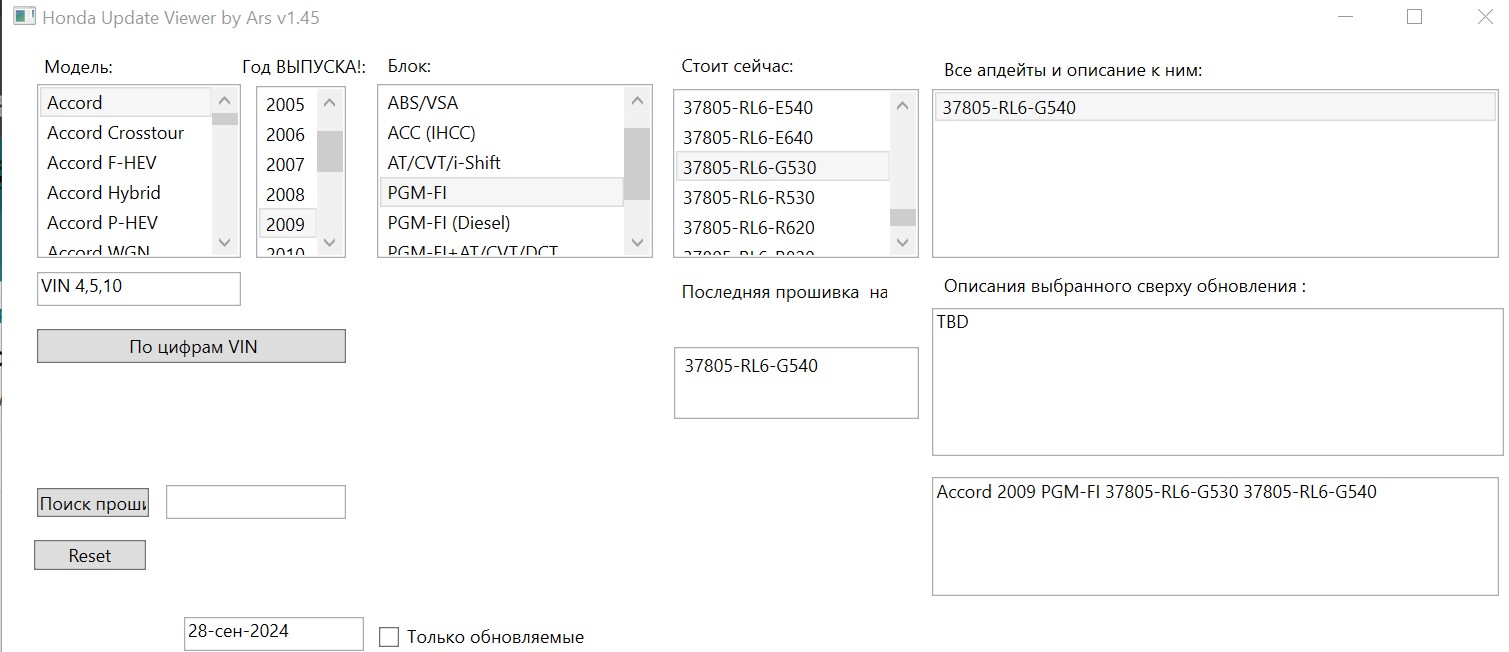Image resolution: width=1509 pixels, height=652 pixels.
Task: Select PGM-FI (Diesel) block
Action: point(449,223)
